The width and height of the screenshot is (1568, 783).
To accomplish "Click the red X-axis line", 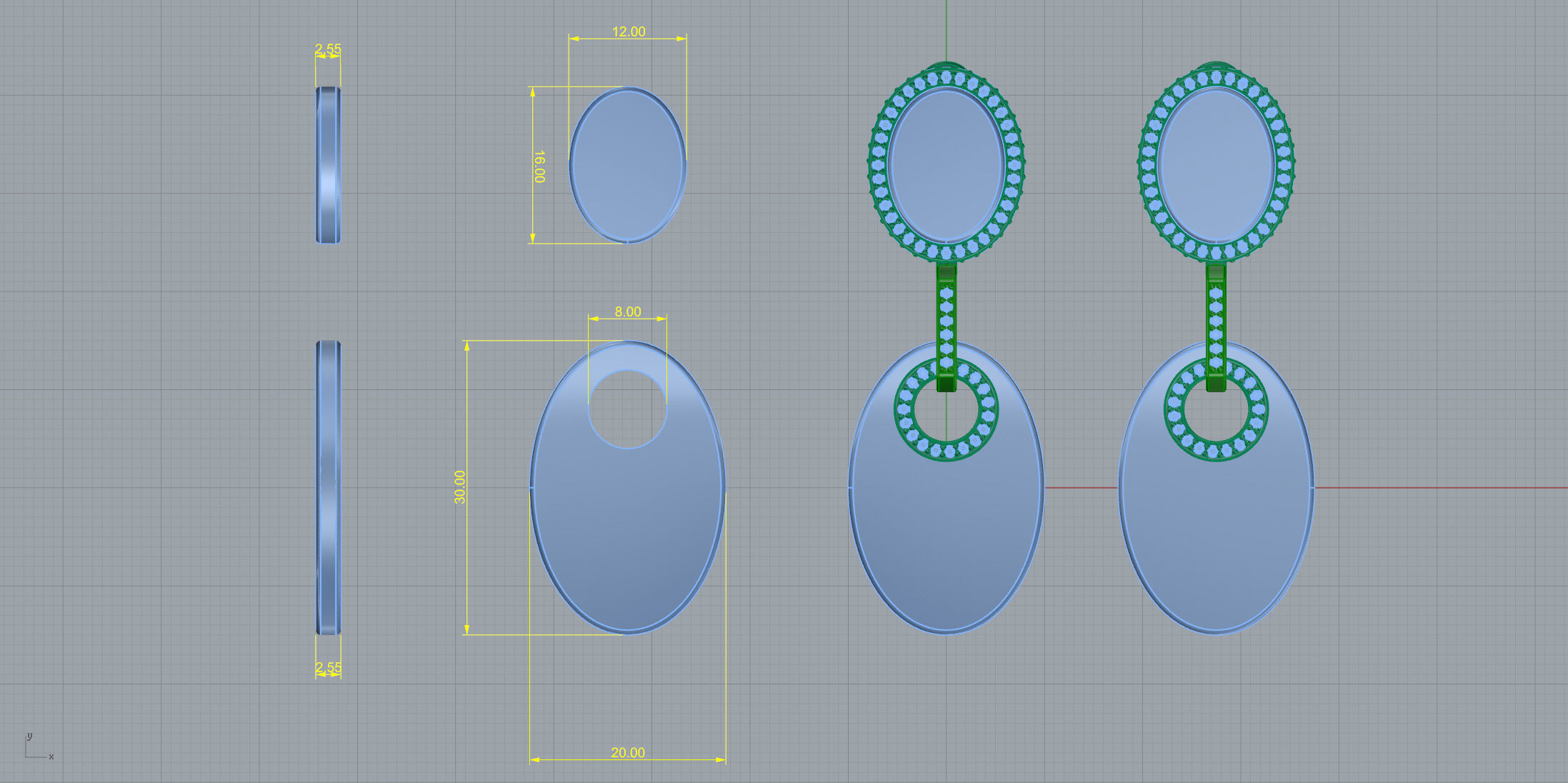I will point(1429,488).
